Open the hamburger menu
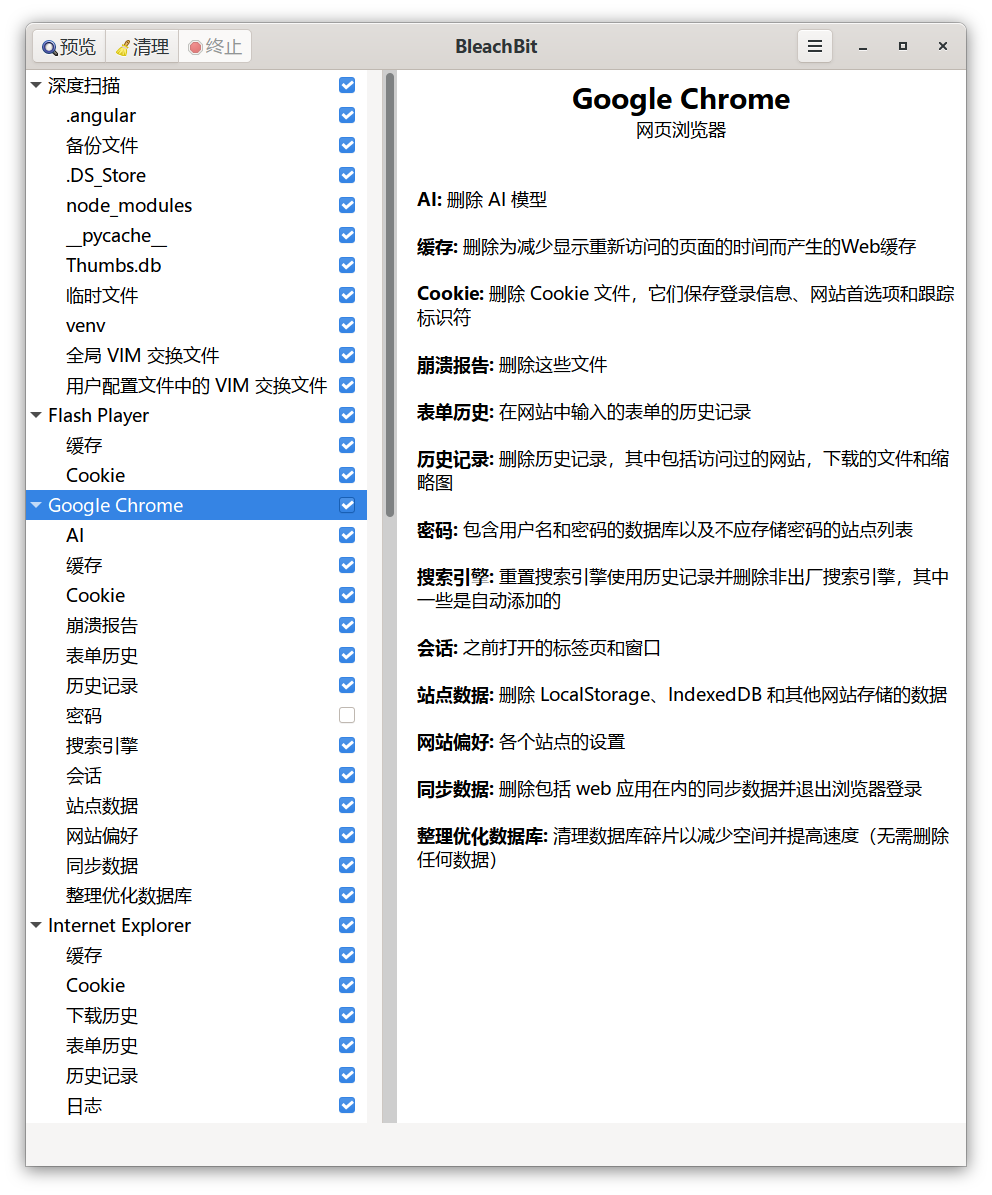The height and width of the screenshot is (1195, 992). 814,46
